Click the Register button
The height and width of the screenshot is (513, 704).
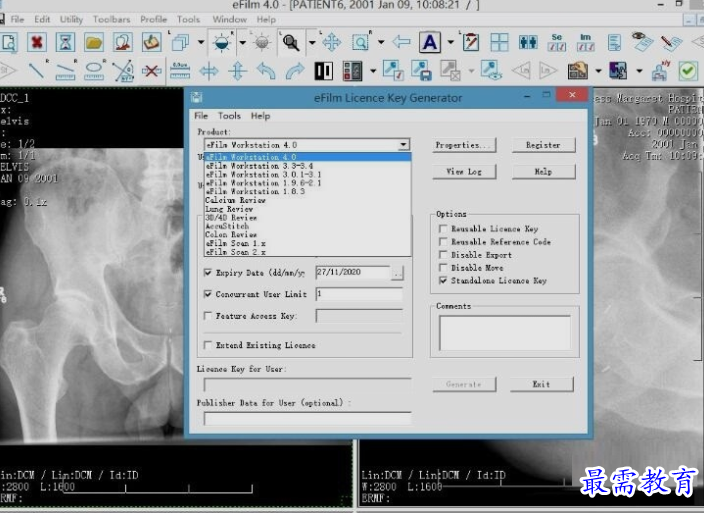tap(543, 145)
